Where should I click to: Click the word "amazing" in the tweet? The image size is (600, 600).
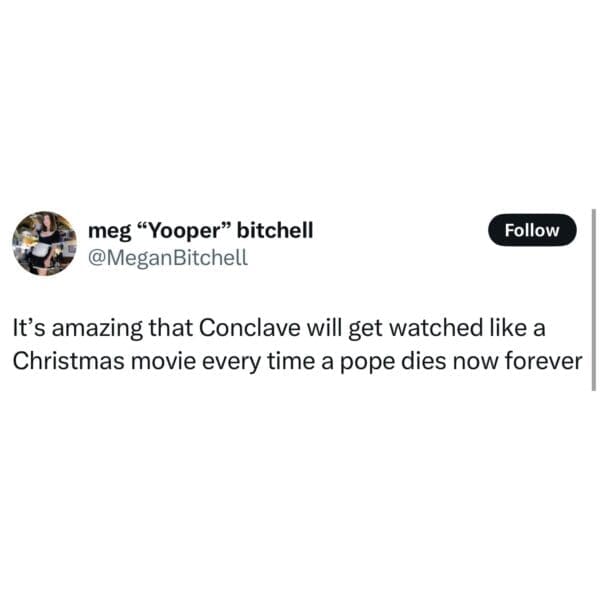[x=97, y=329]
